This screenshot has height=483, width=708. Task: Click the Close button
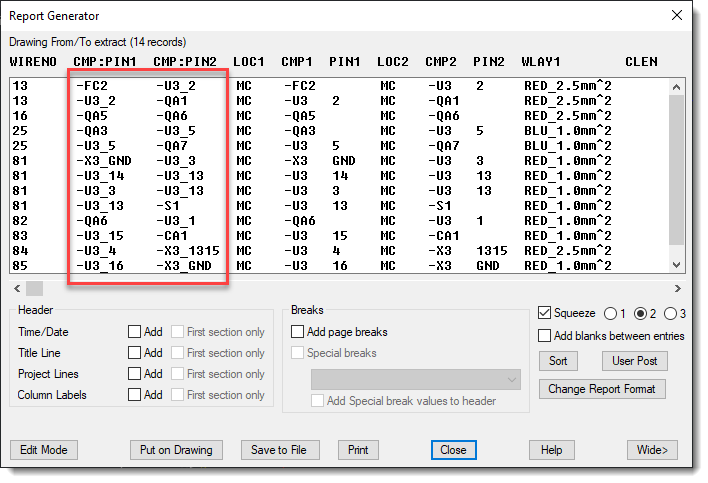click(453, 450)
